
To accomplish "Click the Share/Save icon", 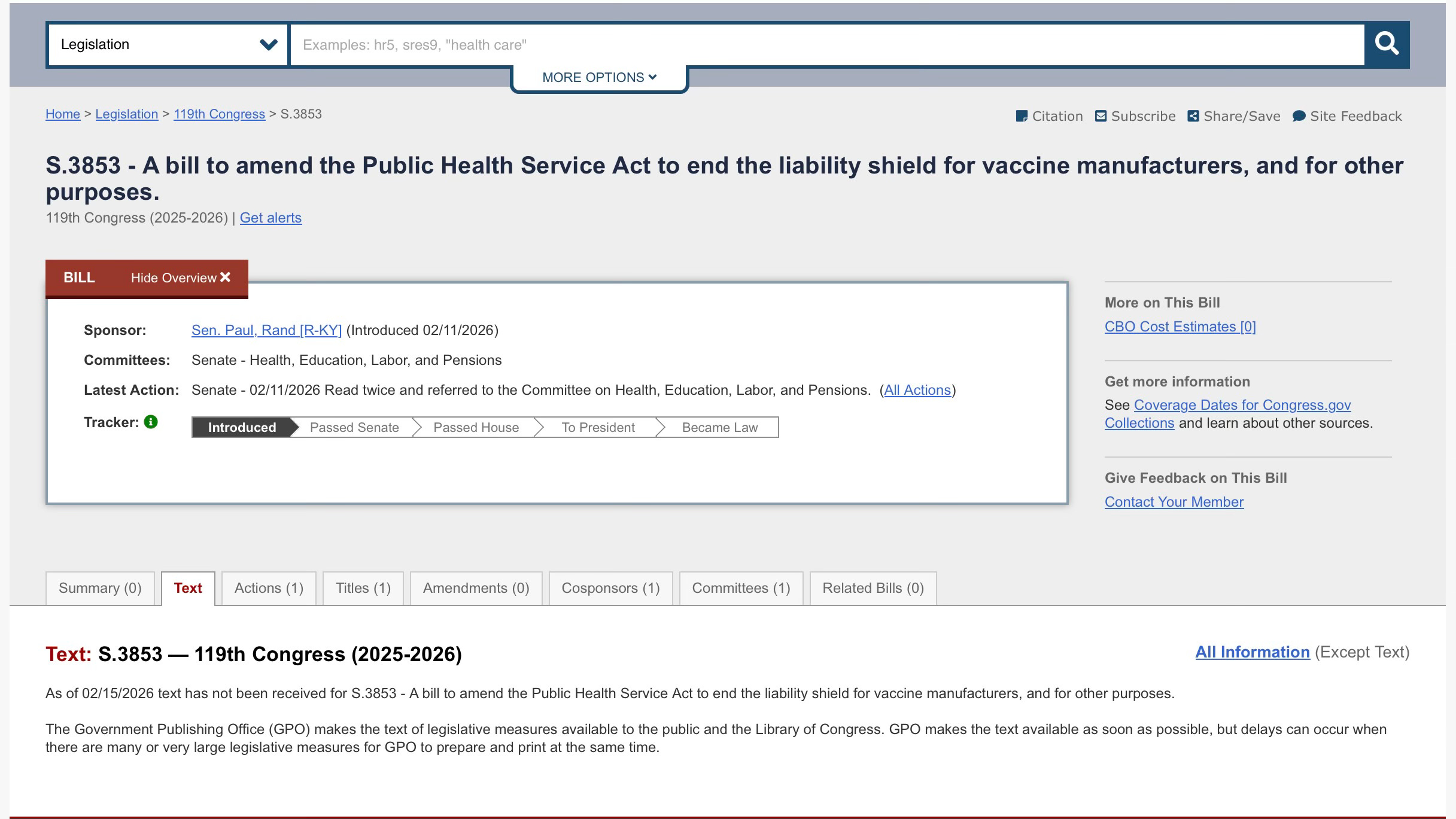I will [x=1193, y=116].
